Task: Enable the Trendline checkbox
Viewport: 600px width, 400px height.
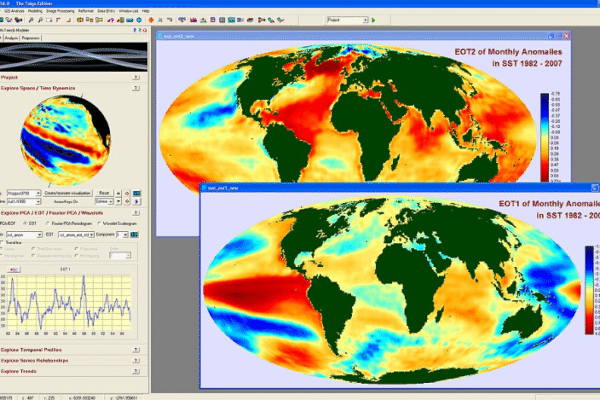Action: 4,241
